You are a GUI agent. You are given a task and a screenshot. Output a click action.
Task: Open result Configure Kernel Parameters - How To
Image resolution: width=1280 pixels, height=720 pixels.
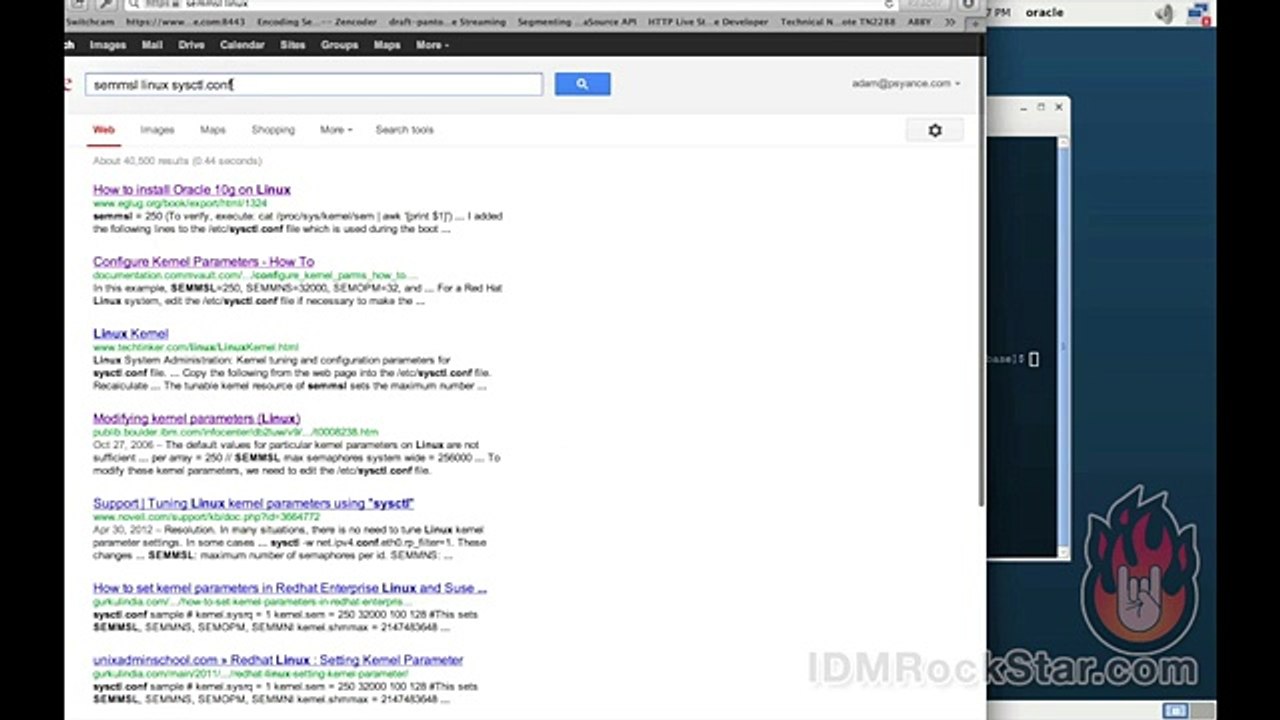click(x=204, y=261)
